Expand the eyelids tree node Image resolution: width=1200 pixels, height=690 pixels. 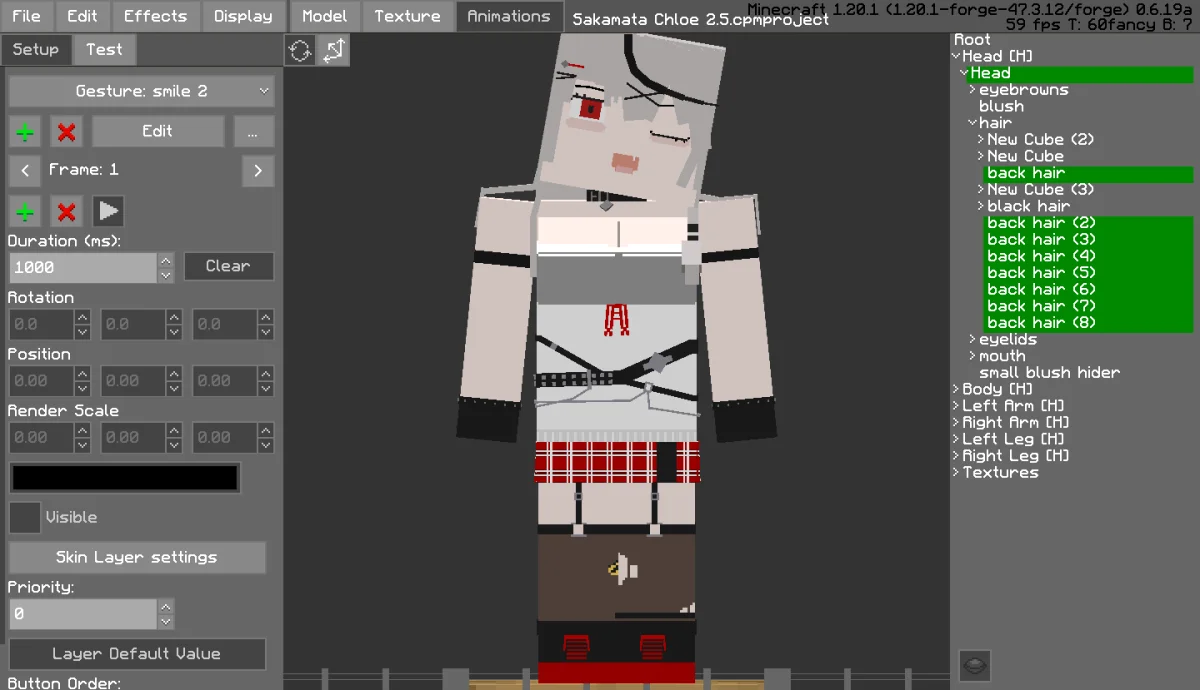[x=972, y=340]
